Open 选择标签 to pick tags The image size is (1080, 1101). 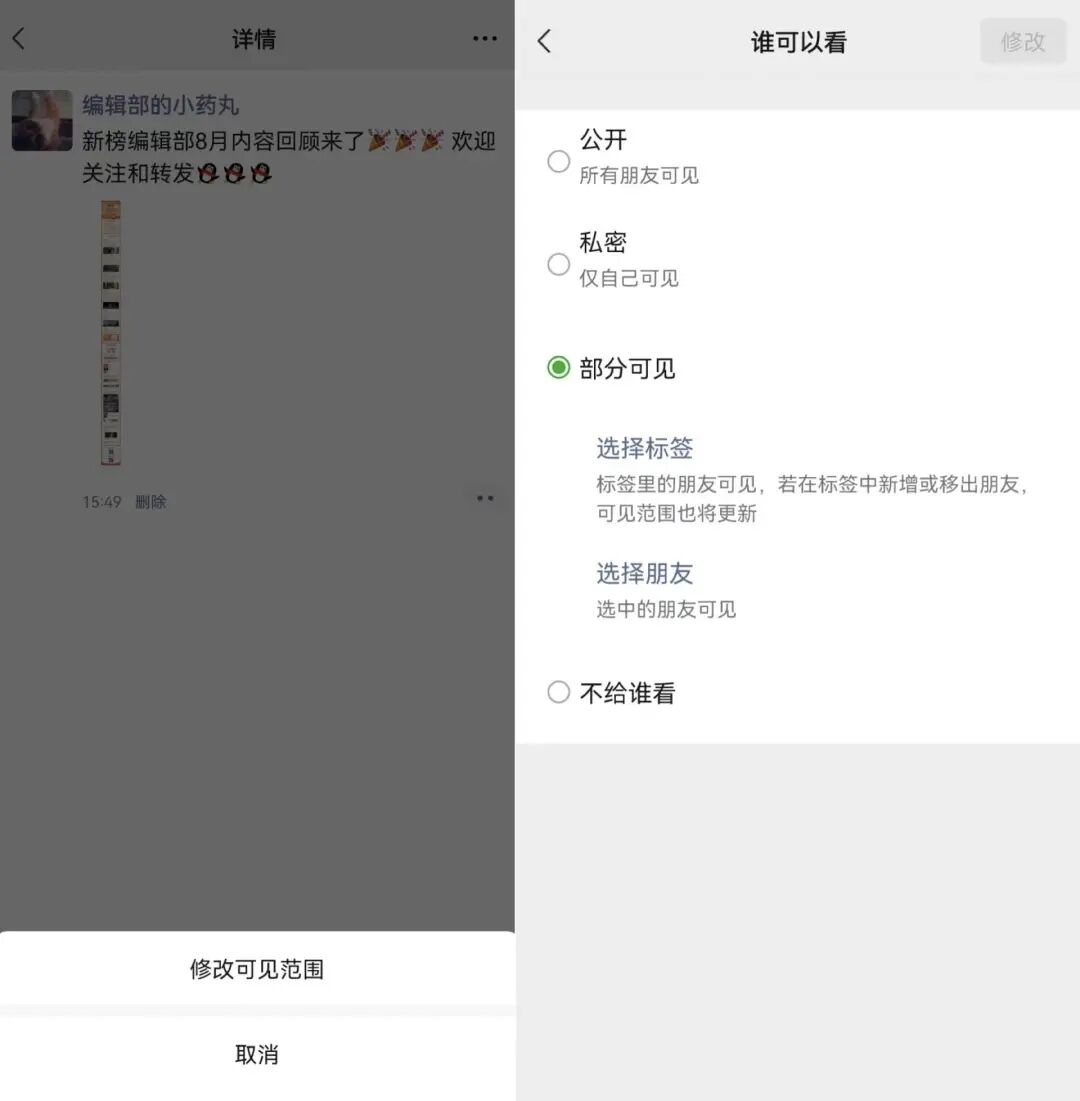click(x=644, y=449)
